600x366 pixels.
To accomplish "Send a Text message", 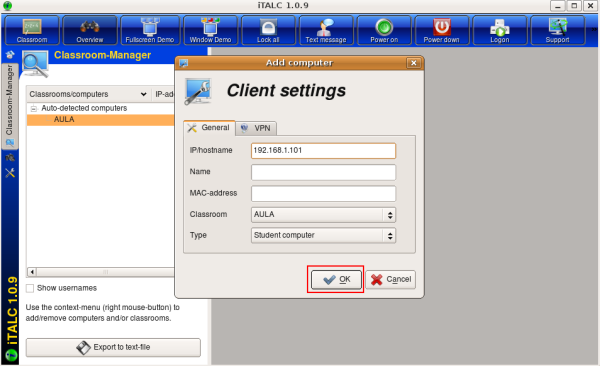I will [326, 31].
